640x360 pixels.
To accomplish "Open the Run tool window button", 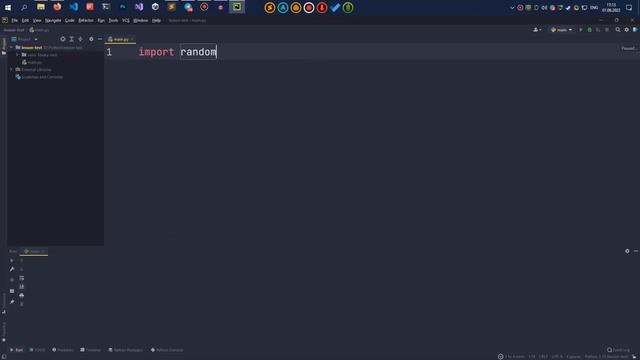I will pos(17,350).
